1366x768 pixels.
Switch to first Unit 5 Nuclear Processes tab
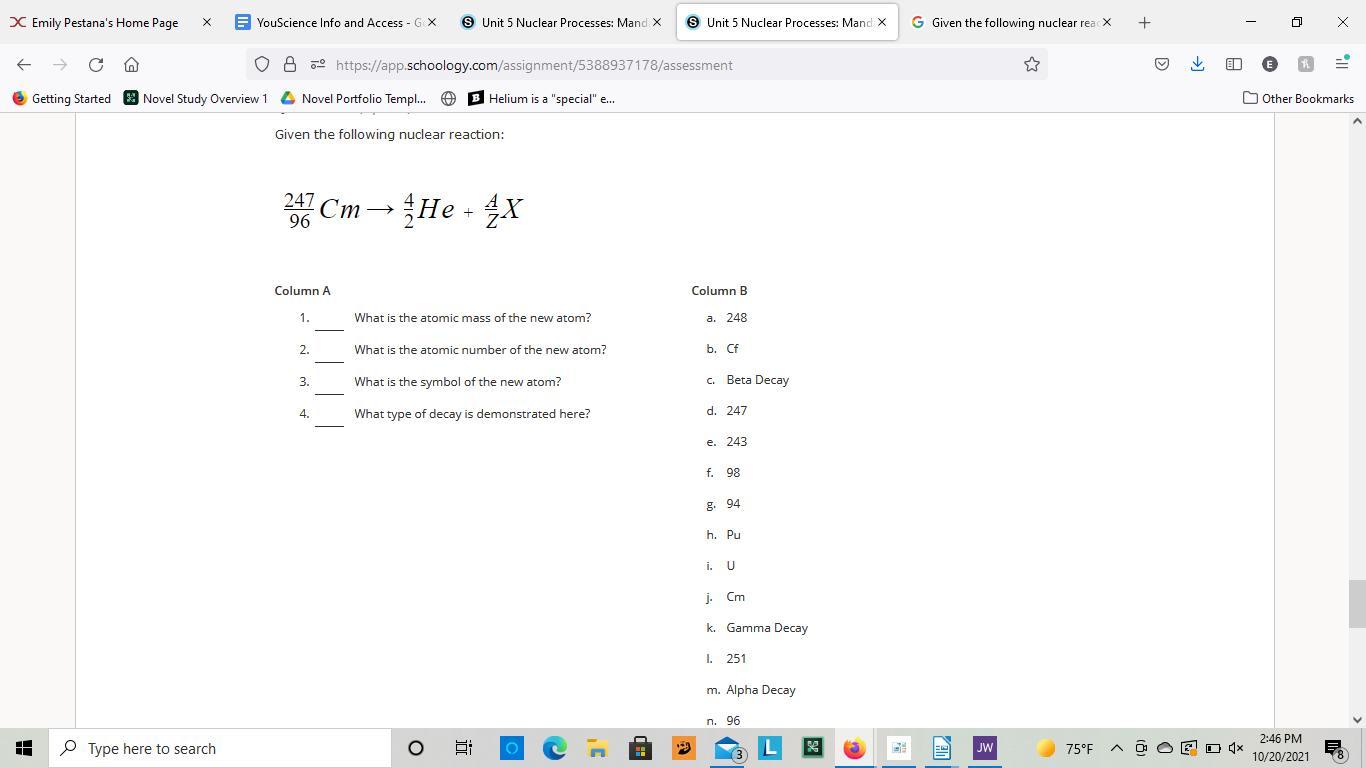tap(560, 22)
